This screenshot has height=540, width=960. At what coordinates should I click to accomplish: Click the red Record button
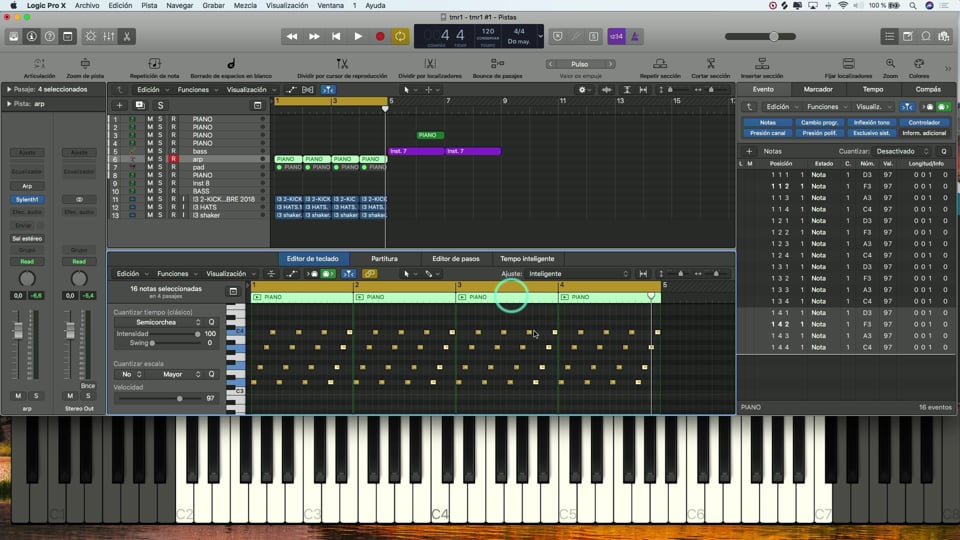380,36
